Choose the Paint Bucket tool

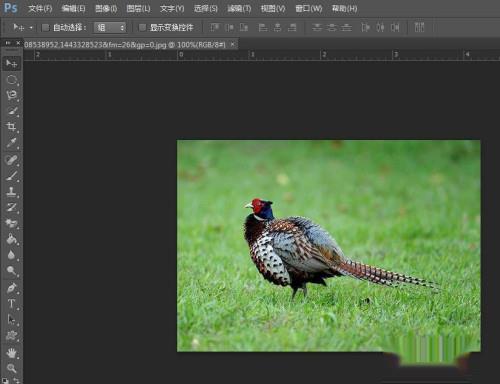click(x=11, y=239)
